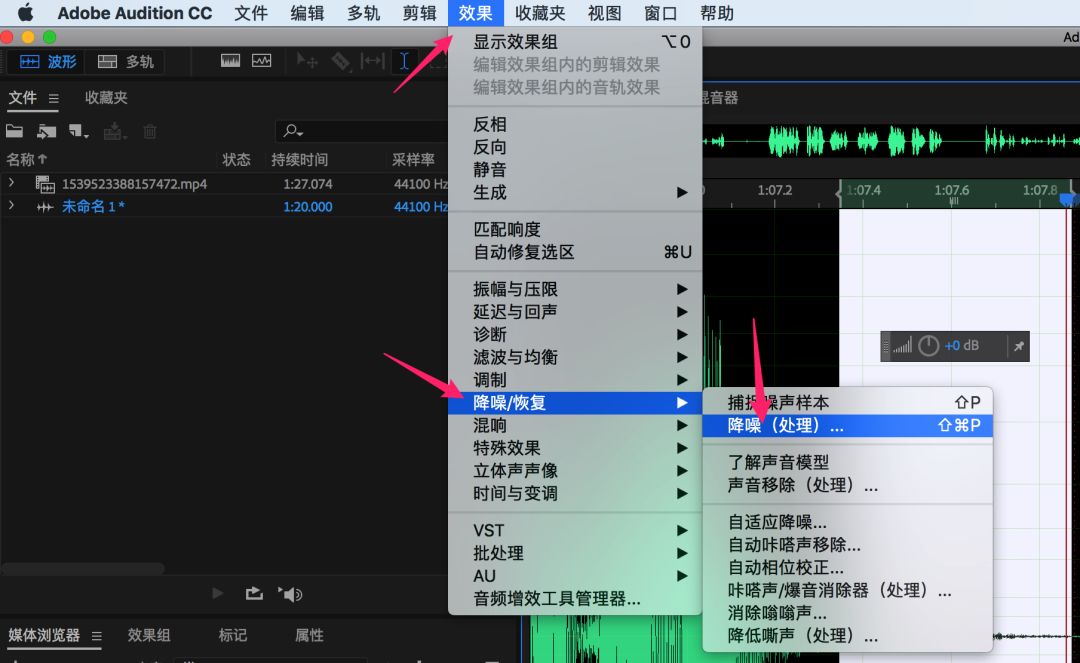Click the open folder icon in Files panel

(x=15, y=131)
